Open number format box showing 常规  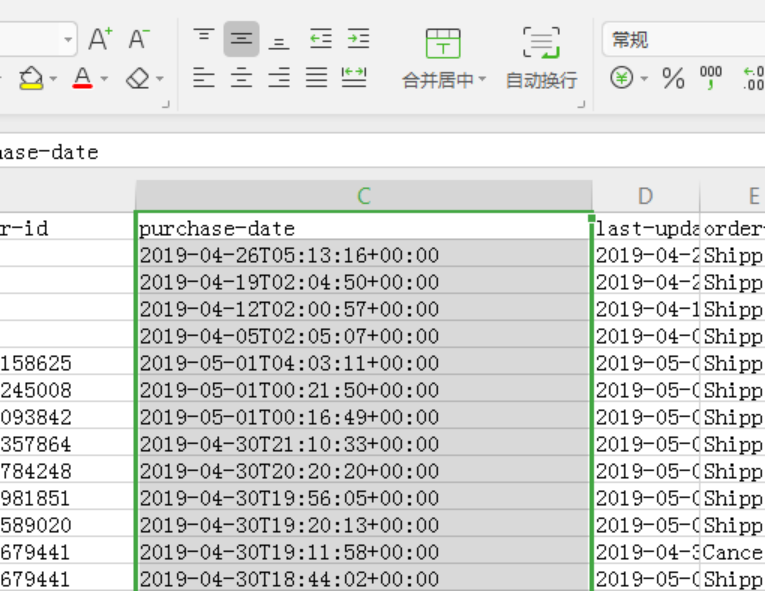pos(683,39)
